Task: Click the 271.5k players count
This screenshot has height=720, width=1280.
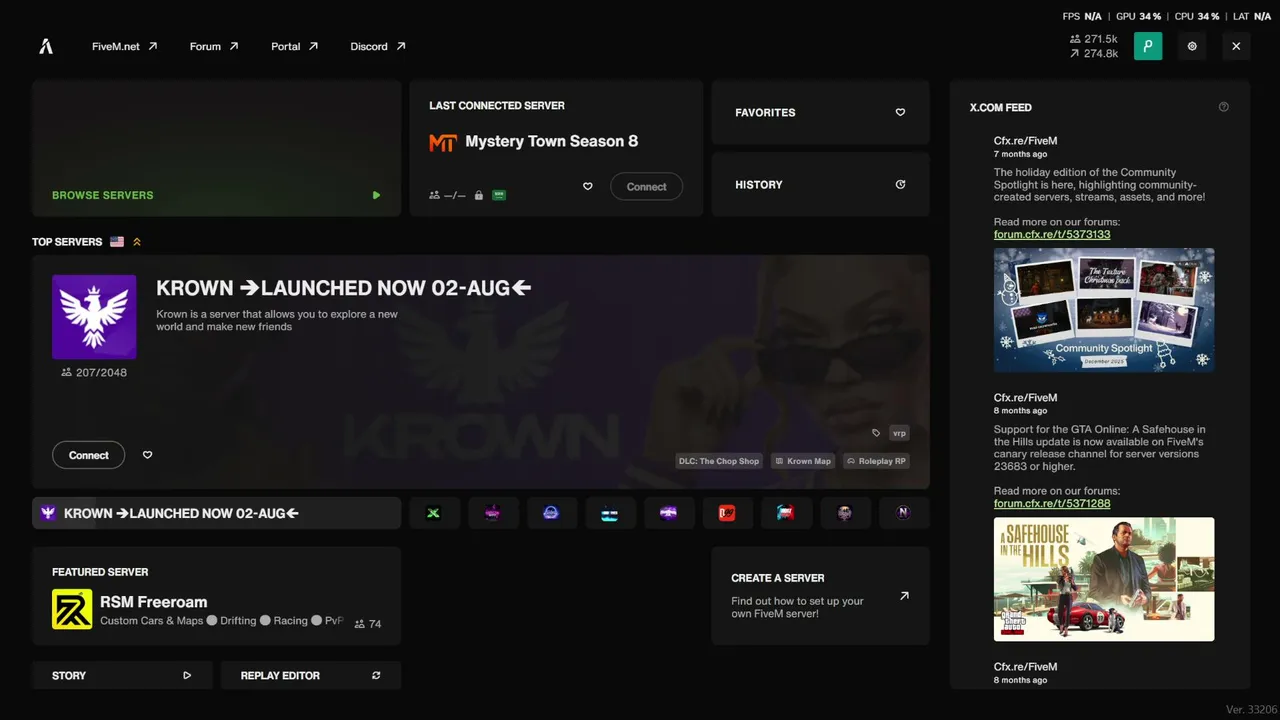Action: point(1094,39)
